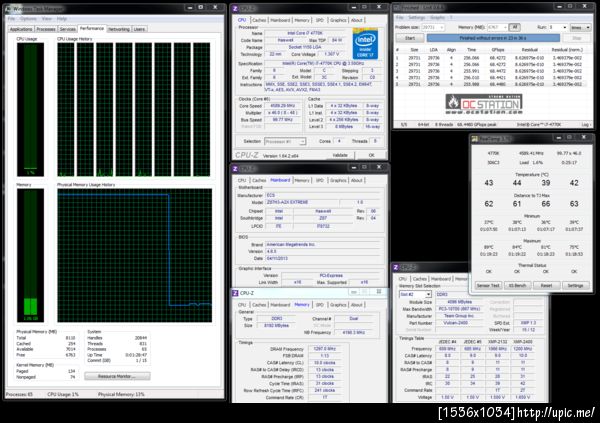Open Resource Monitor from Task Manager
The height and width of the screenshot is (423, 600).
tap(117, 376)
